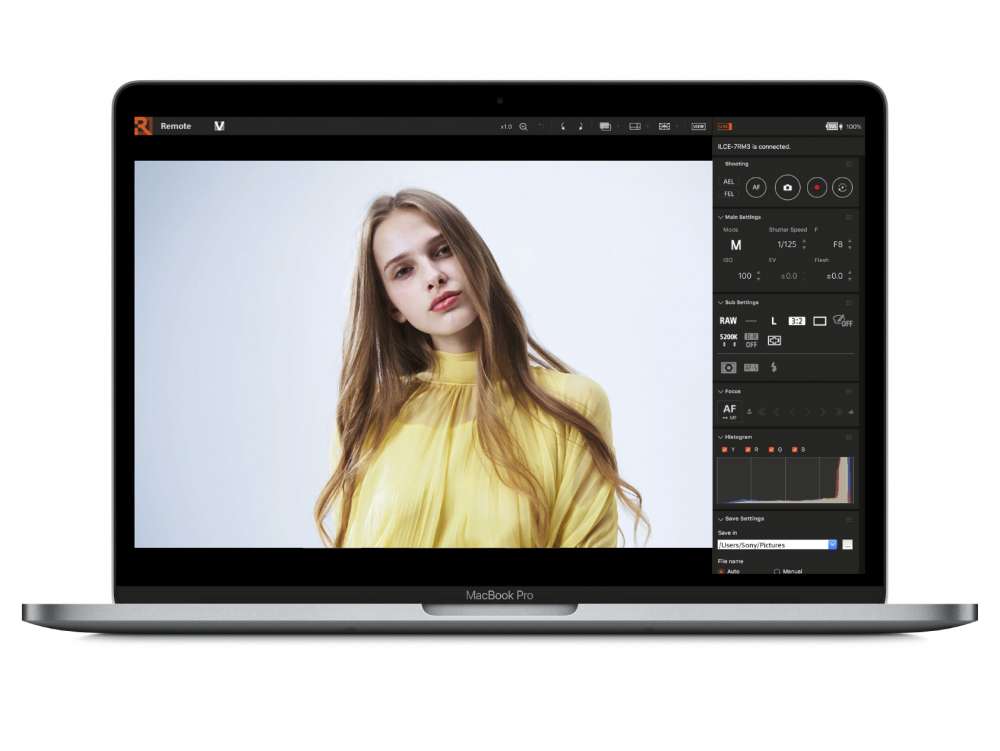
Task: Click the browse folder ellipsis button
Action: (848, 545)
